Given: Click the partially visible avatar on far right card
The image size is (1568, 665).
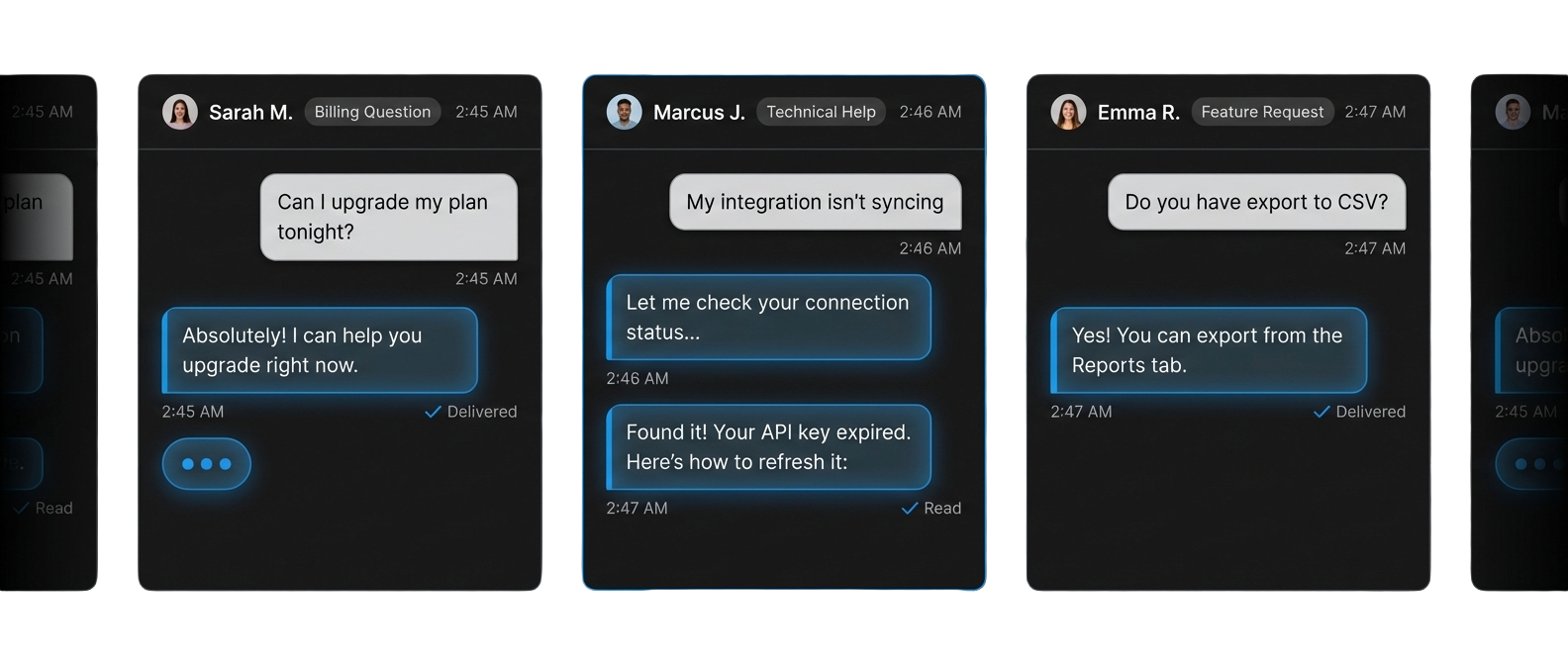Looking at the screenshot, I should (1512, 112).
